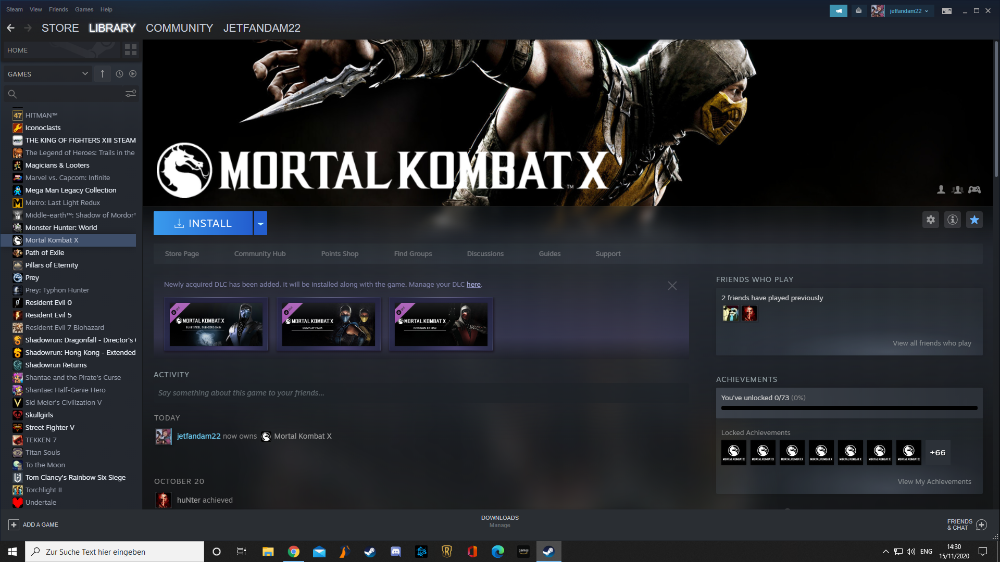Open the GAMES category dropdown
Viewport: 1000px width, 562px height.
[x=48, y=74]
